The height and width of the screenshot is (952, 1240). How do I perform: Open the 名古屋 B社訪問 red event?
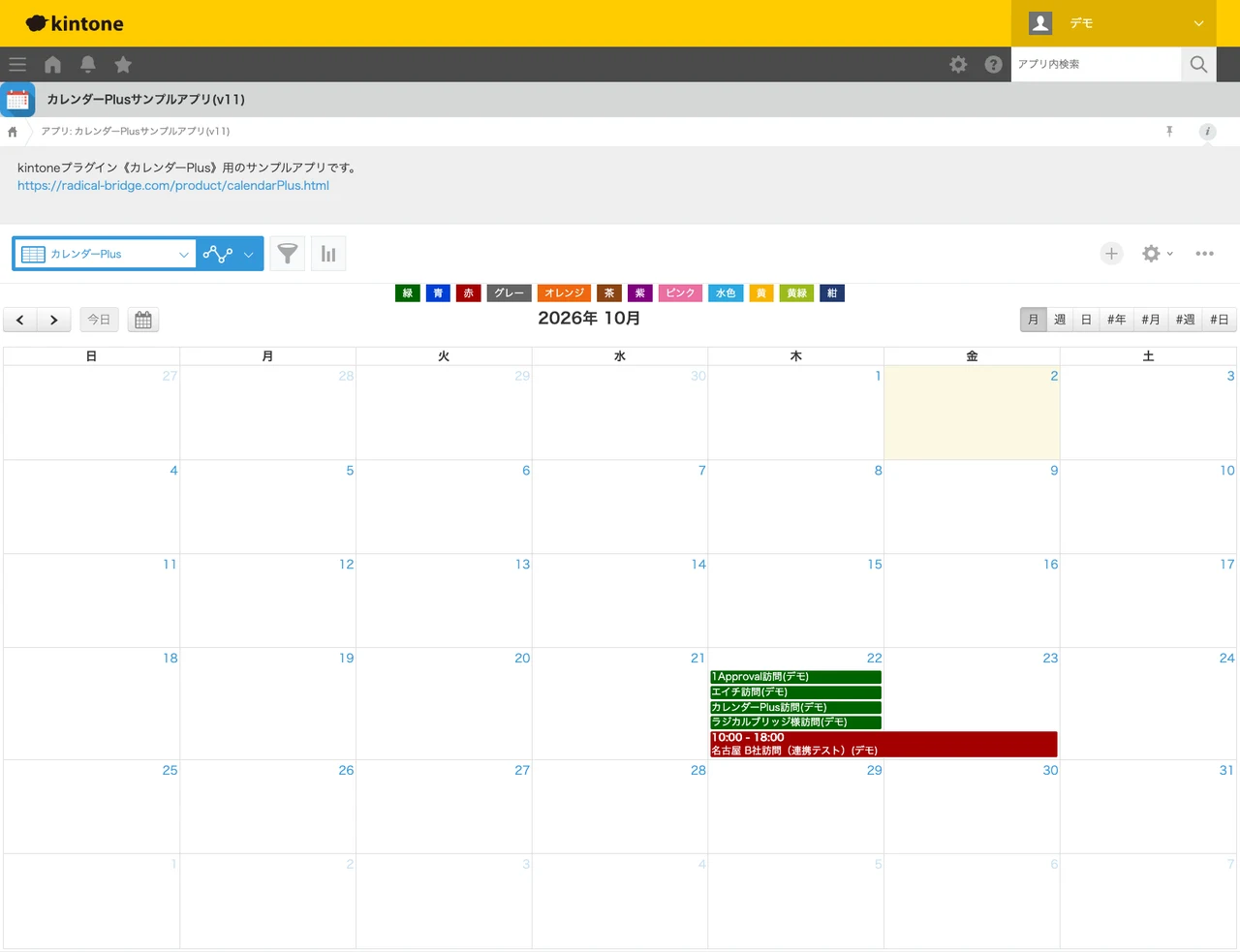883,744
